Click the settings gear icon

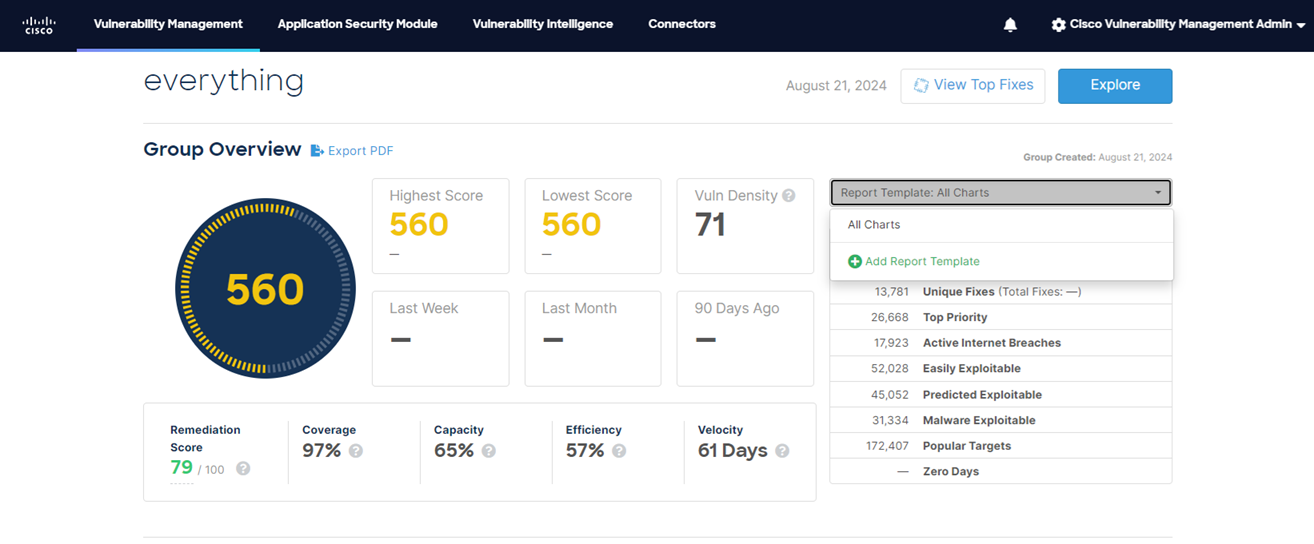tap(1058, 24)
